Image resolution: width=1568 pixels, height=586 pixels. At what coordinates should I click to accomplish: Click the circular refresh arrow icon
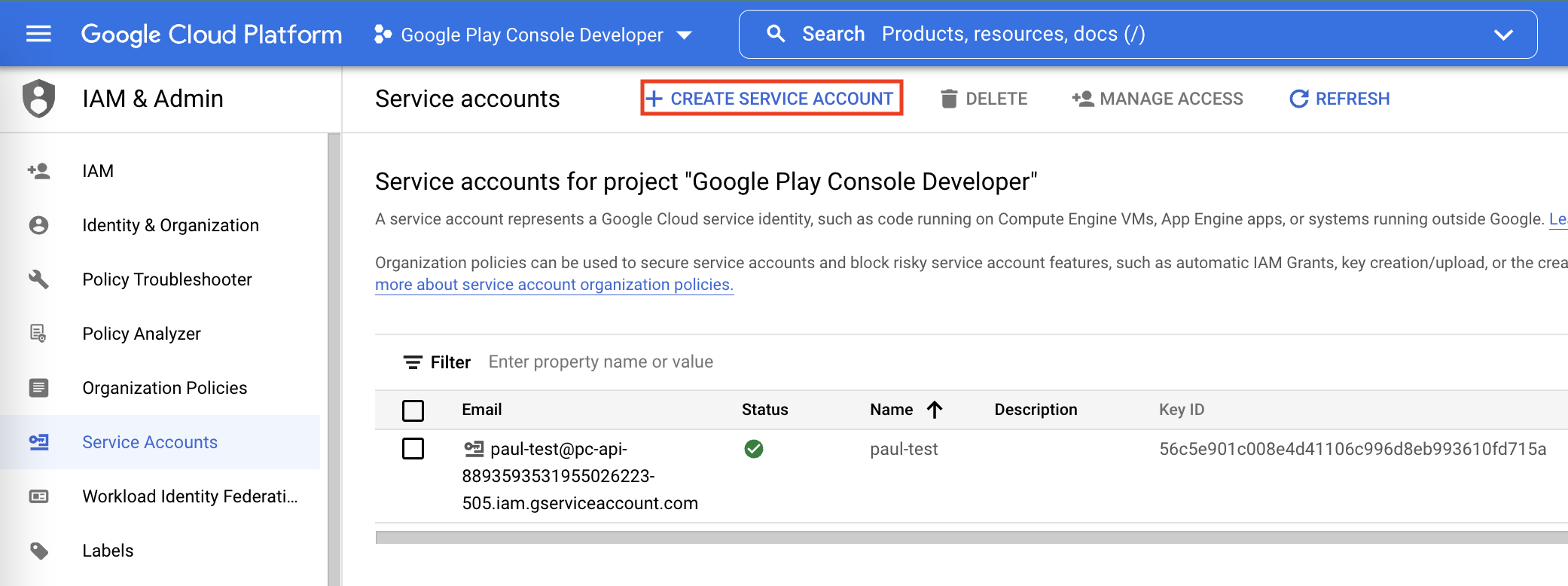click(x=1299, y=99)
